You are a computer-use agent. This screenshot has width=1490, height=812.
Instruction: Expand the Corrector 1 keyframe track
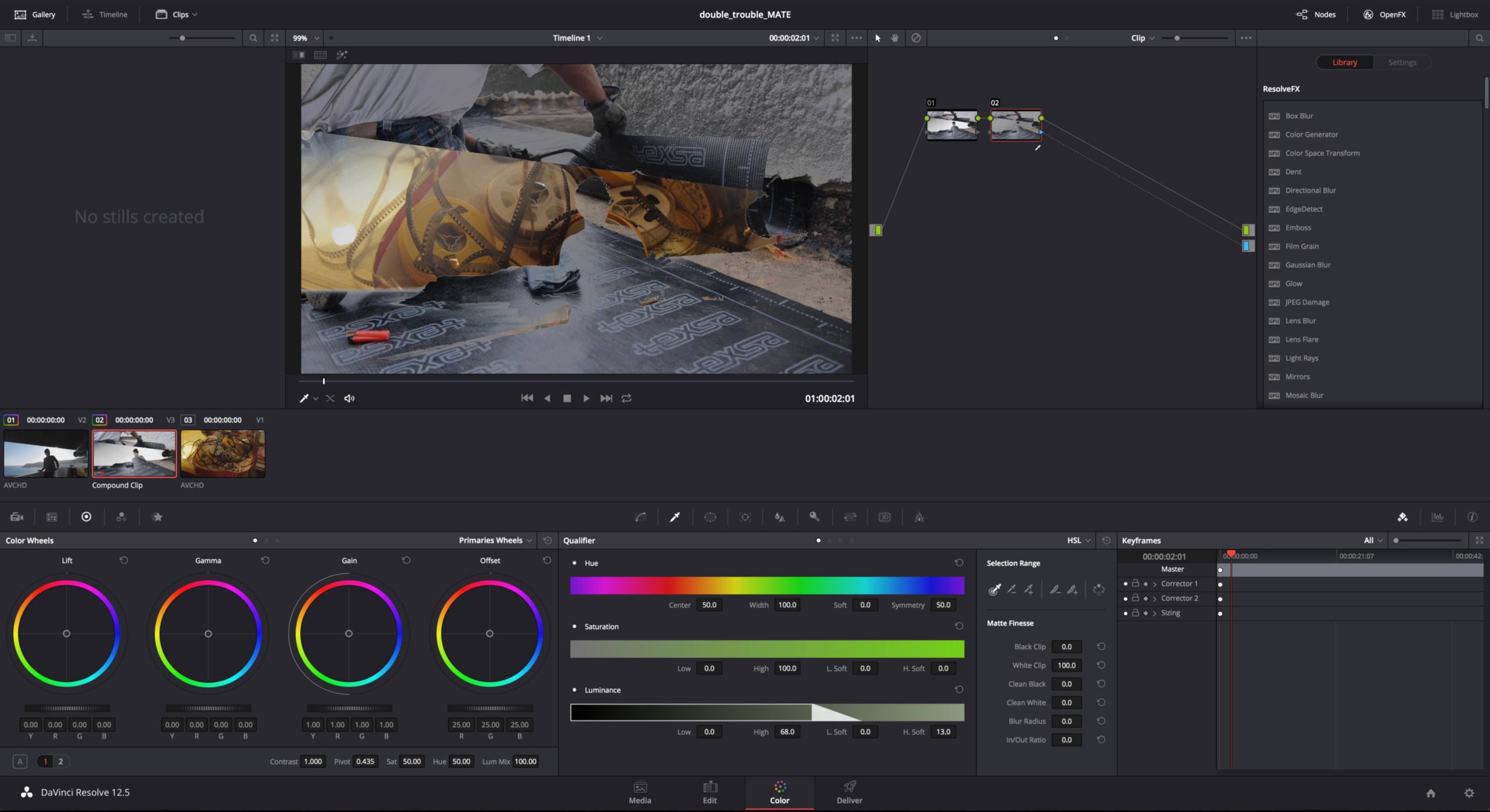(1154, 583)
